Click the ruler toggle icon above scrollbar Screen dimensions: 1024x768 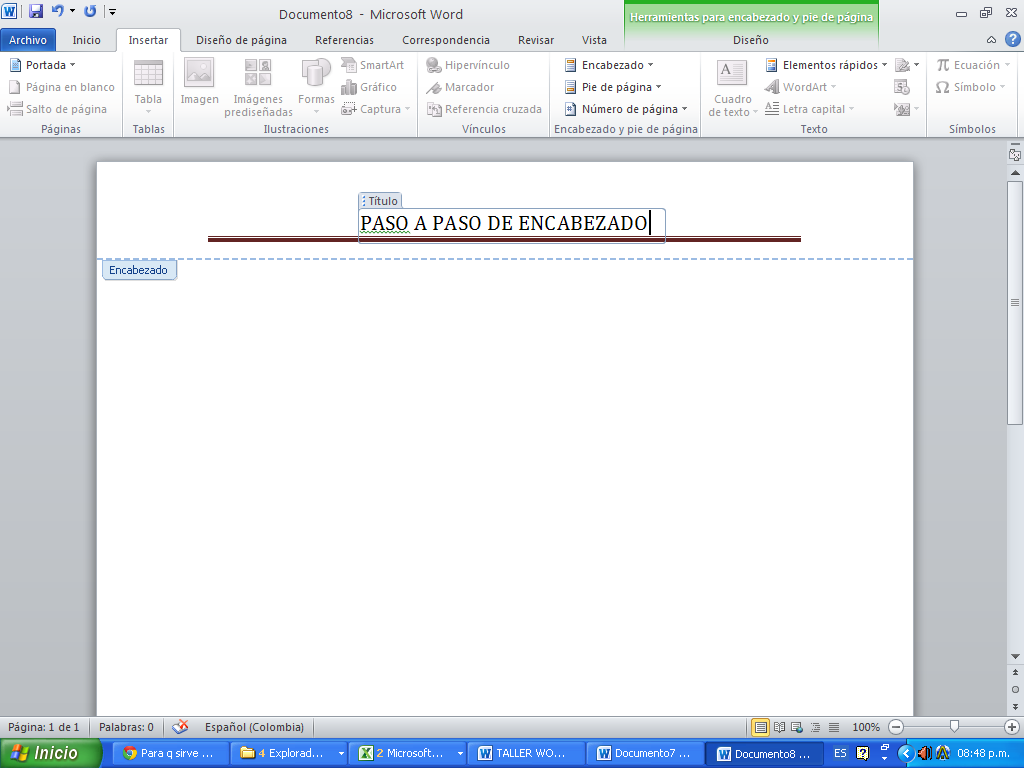click(x=1014, y=154)
